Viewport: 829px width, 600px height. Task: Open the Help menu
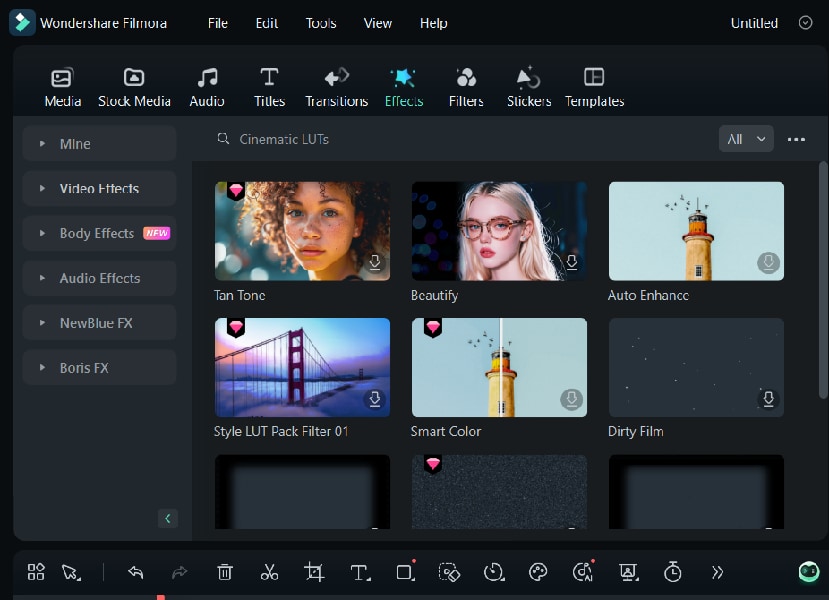click(433, 23)
